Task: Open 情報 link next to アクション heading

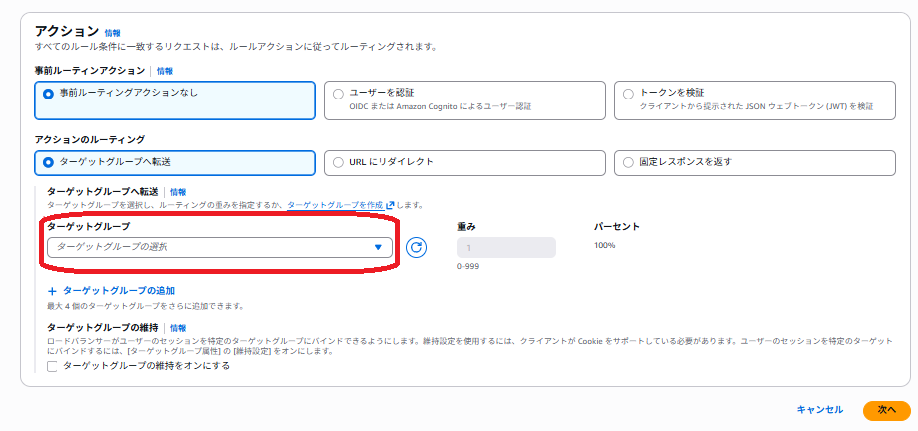Action: 112,33
